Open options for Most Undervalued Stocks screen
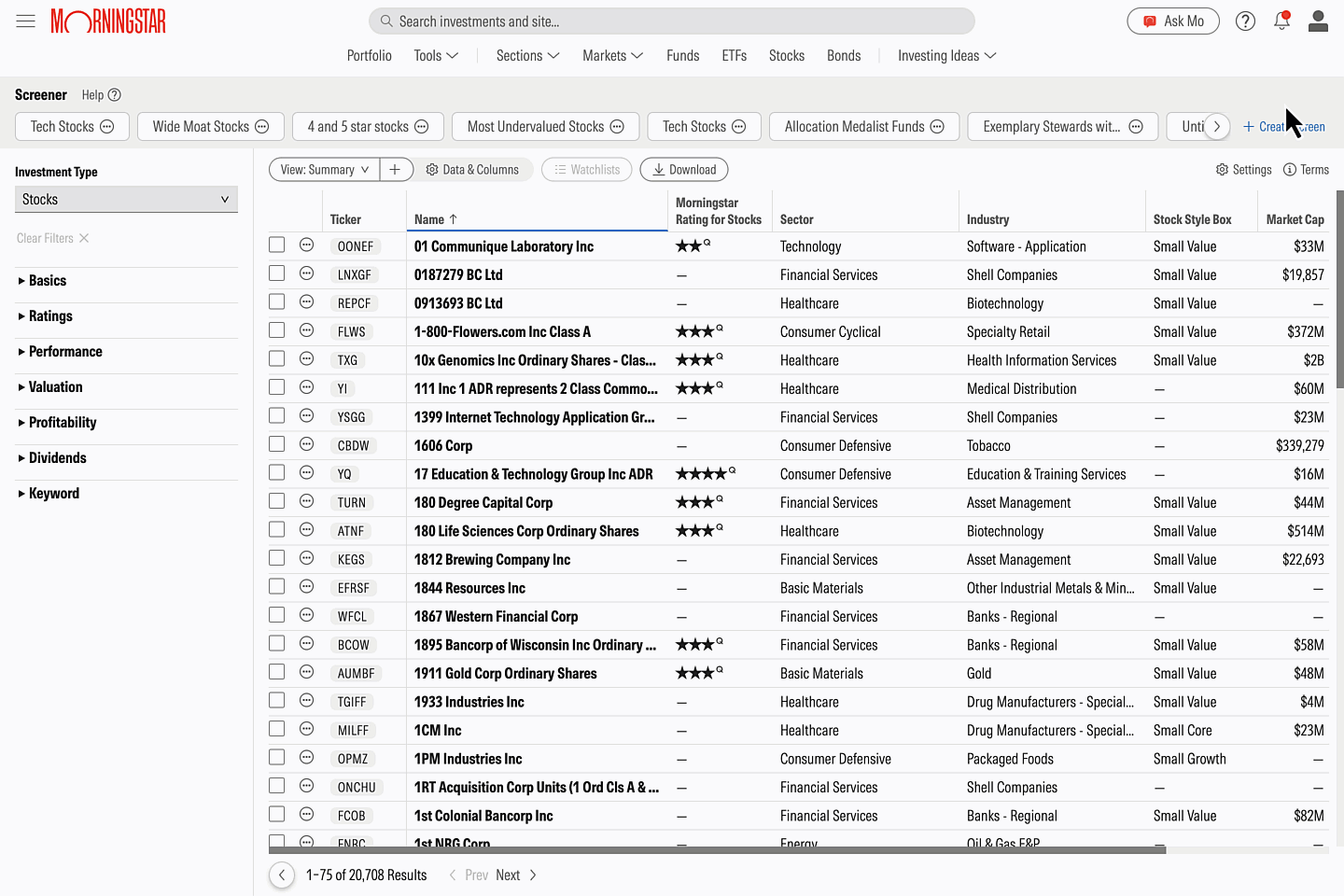The height and width of the screenshot is (896, 1344). (x=617, y=127)
